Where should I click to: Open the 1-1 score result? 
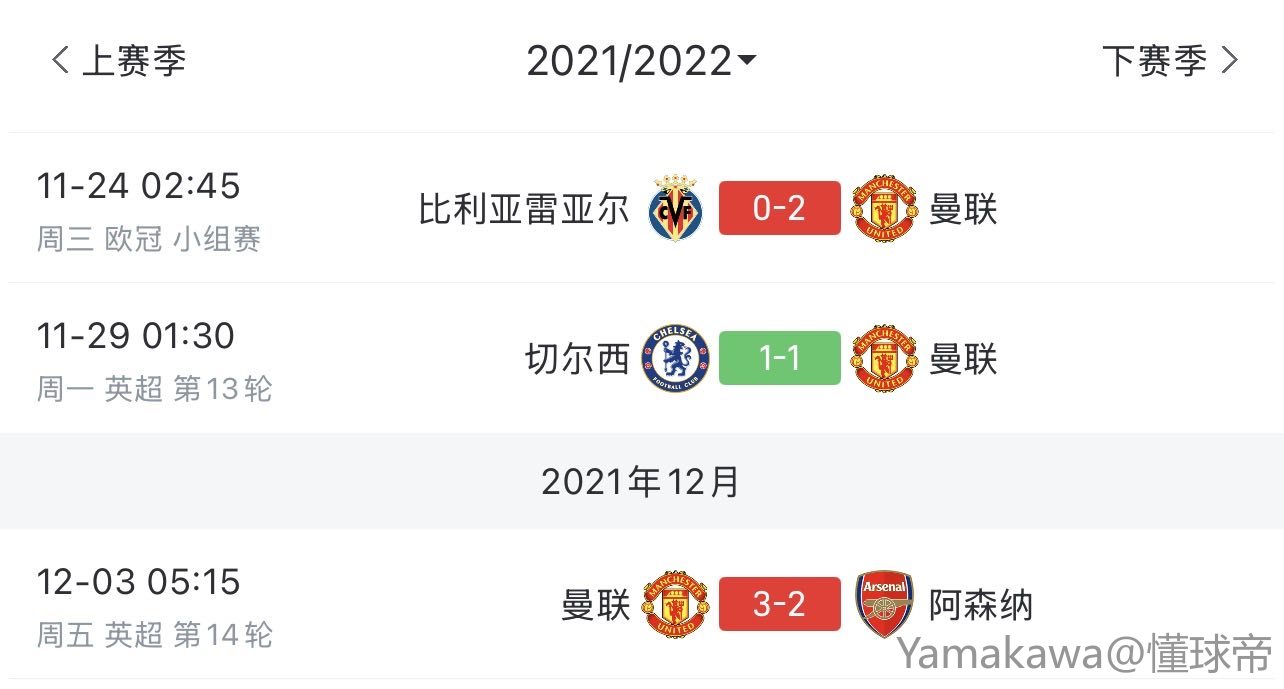point(779,358)
